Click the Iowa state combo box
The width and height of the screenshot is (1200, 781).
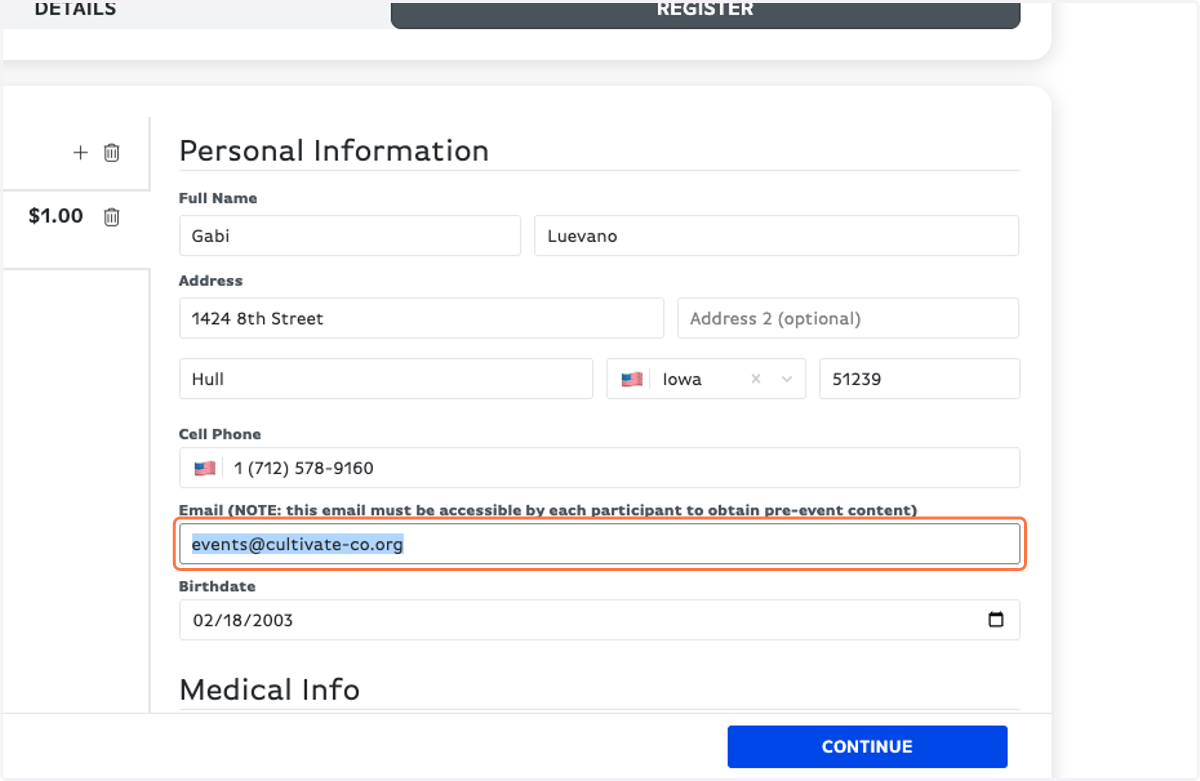tap(706, 379)
